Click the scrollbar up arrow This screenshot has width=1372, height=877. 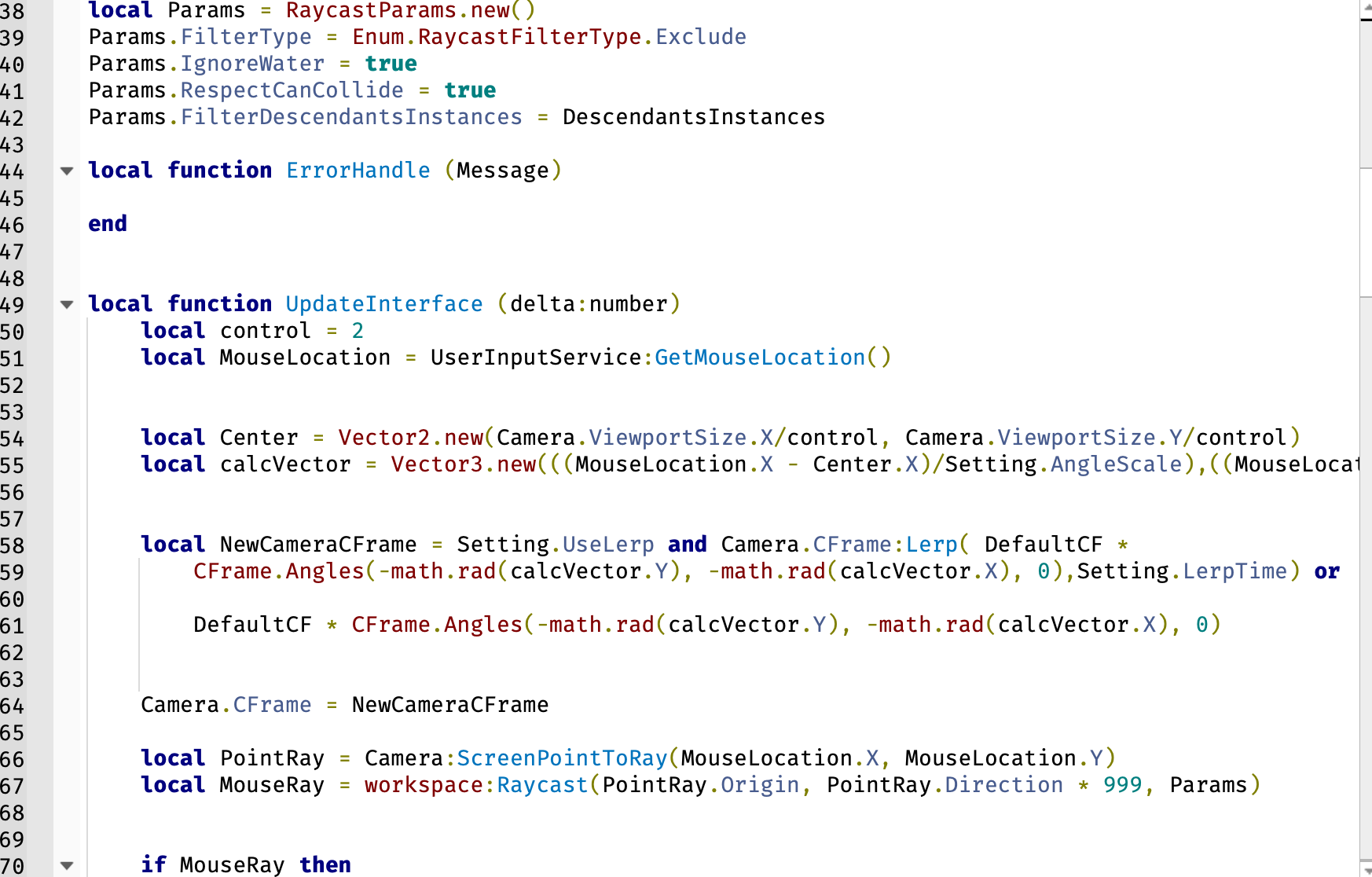(1364, 8)
